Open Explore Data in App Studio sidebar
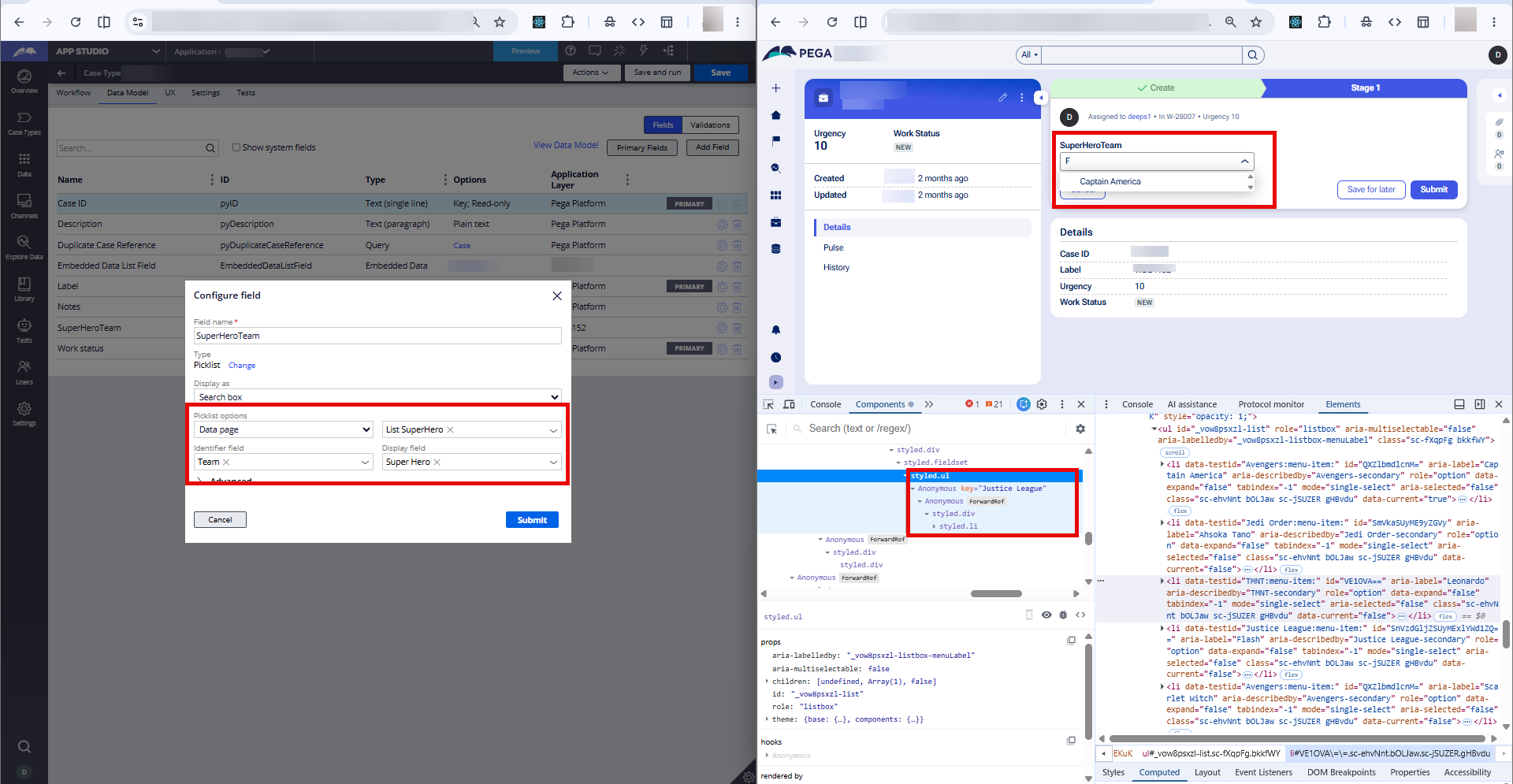Image resolution: width=1513 pixels, height=784 pixels. 24,247
